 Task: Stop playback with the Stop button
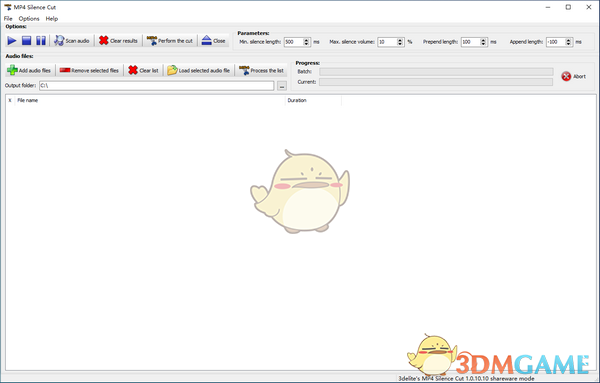26,41
